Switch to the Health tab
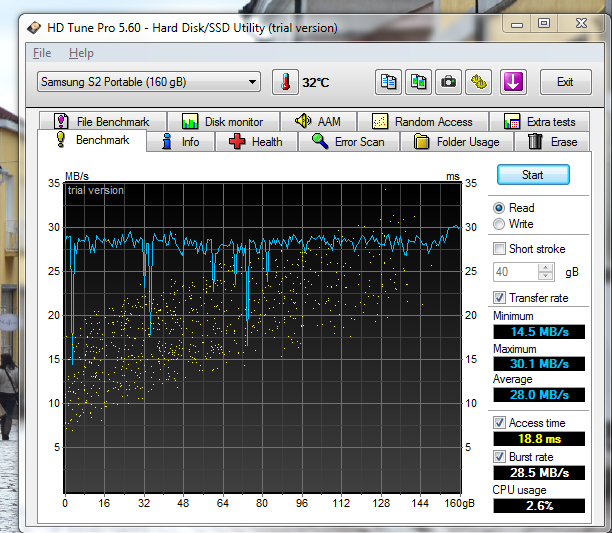612x533 pixels. (x=256, y=142)
